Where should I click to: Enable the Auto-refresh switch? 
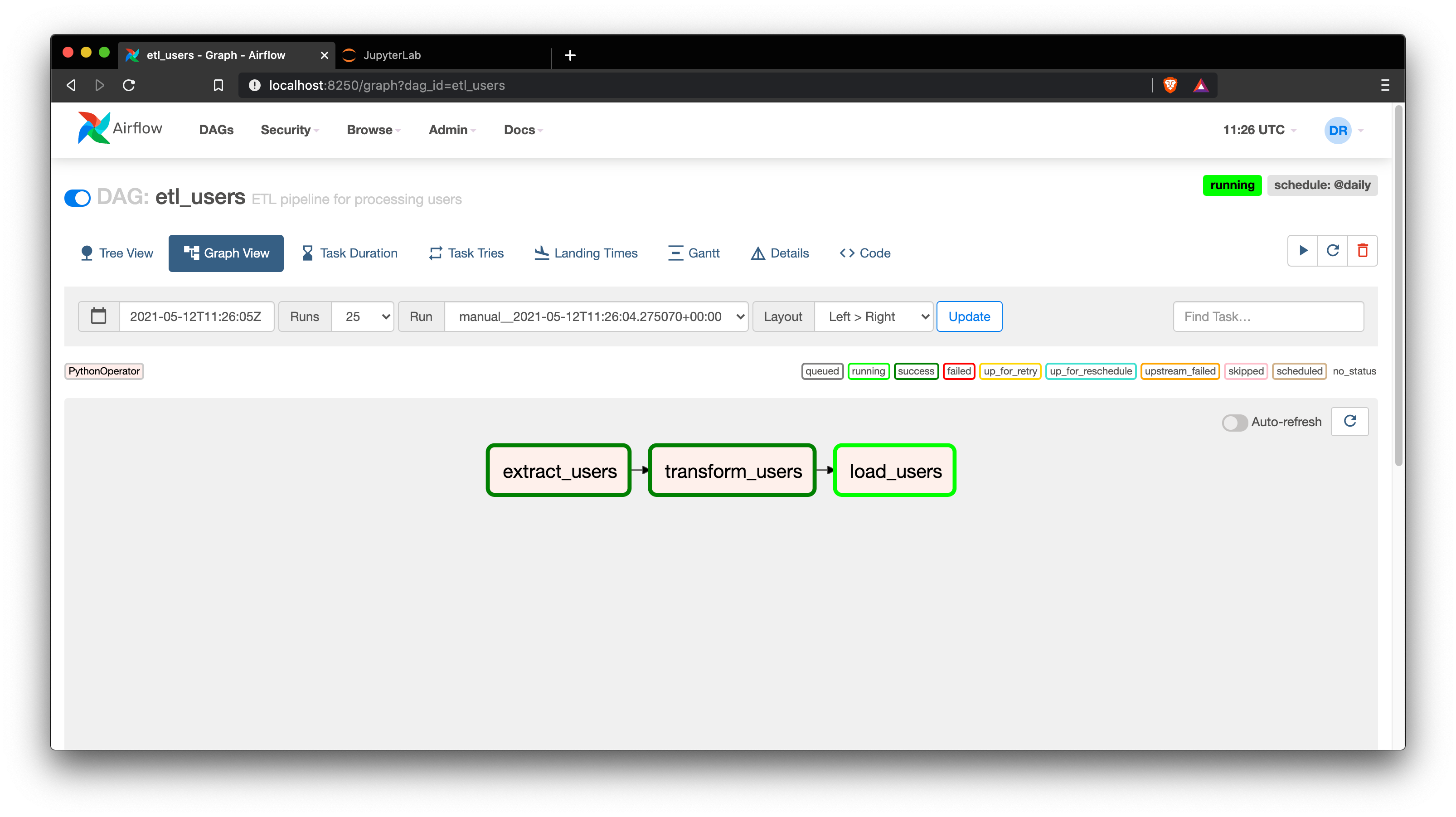1234,423
